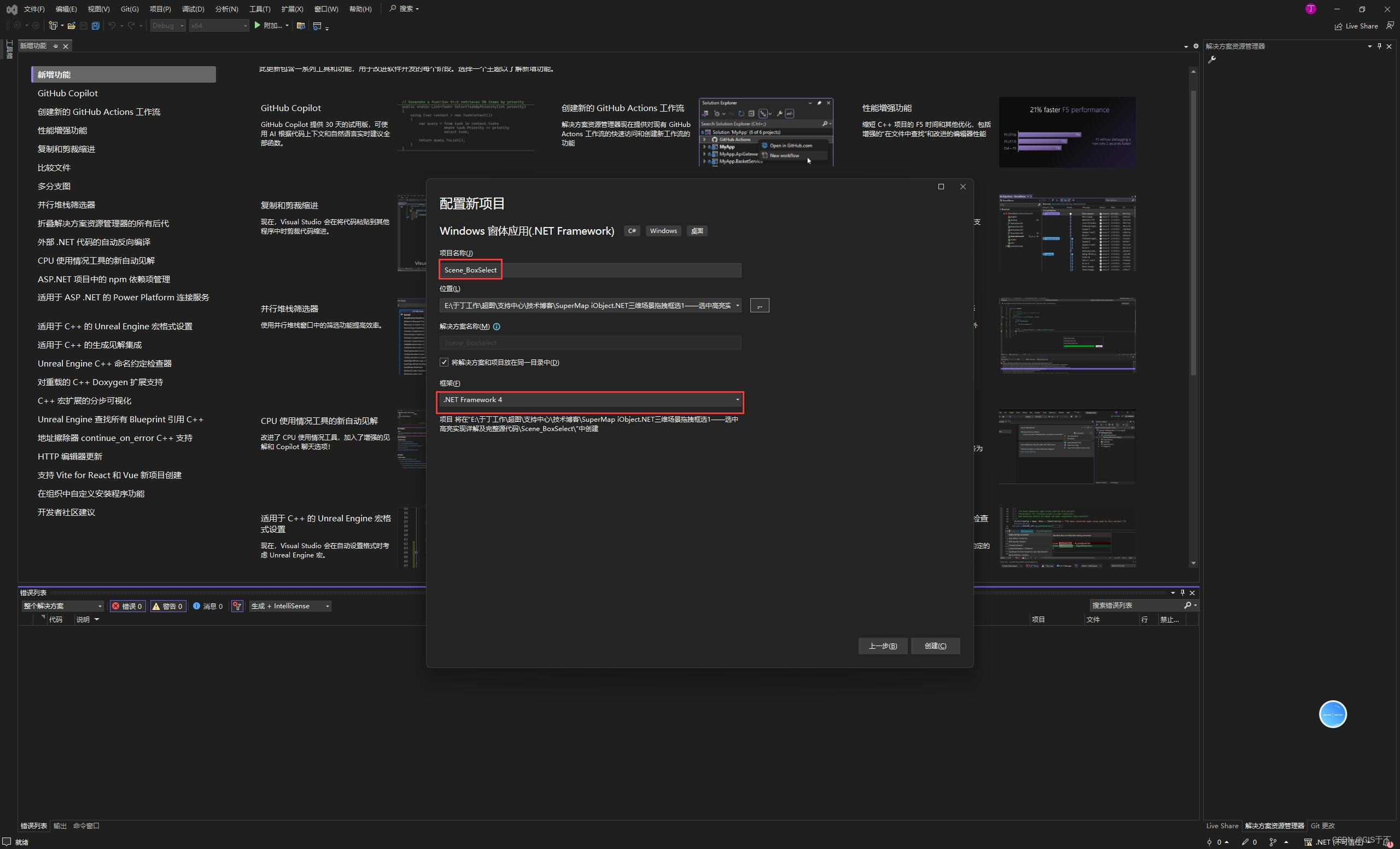Viewport: 1400px width, 849px height.
Task: Click the source control push status icon
Action: pos(1209,841)
